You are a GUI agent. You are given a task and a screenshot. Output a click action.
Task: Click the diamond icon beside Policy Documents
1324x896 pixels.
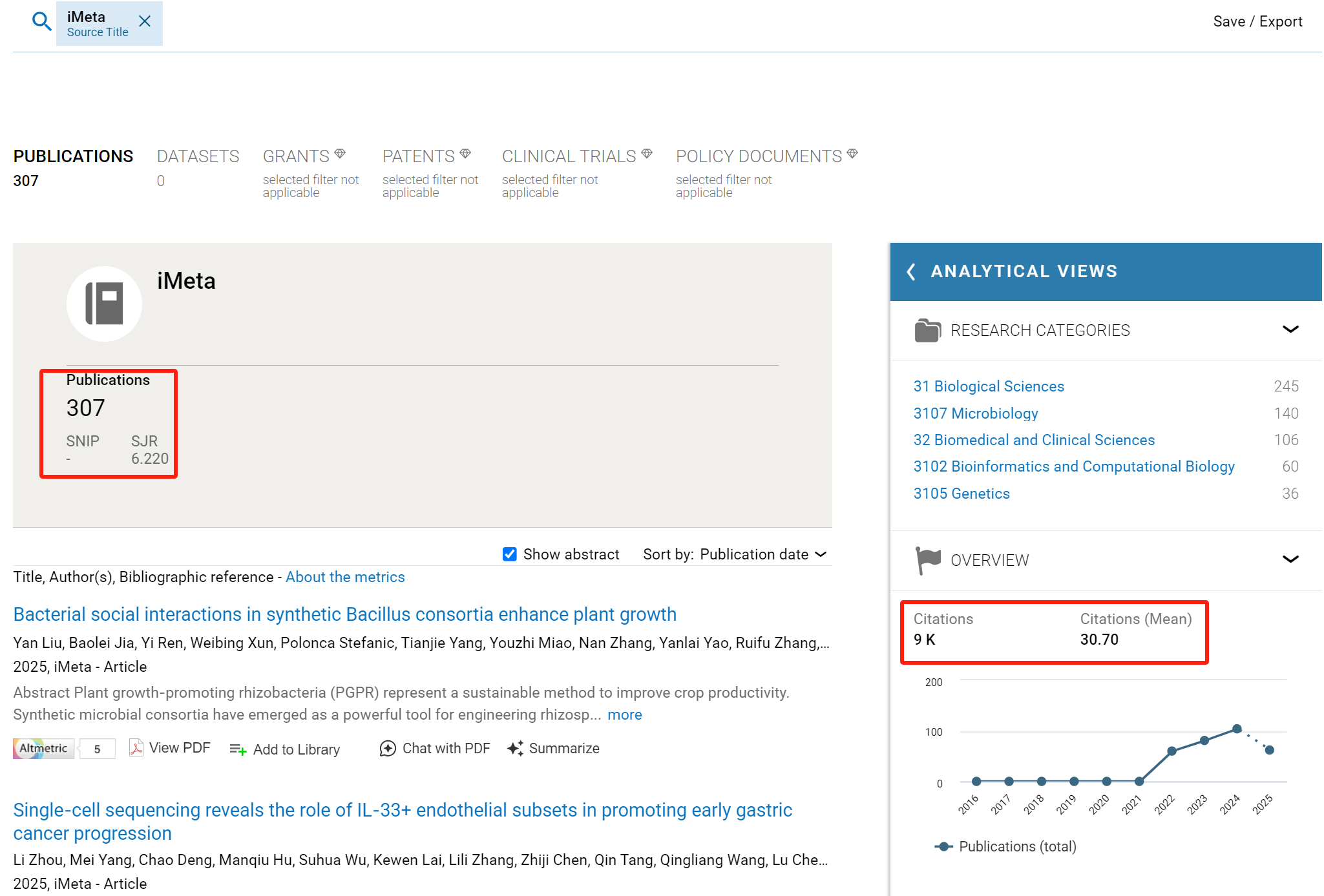click(852, 154)
